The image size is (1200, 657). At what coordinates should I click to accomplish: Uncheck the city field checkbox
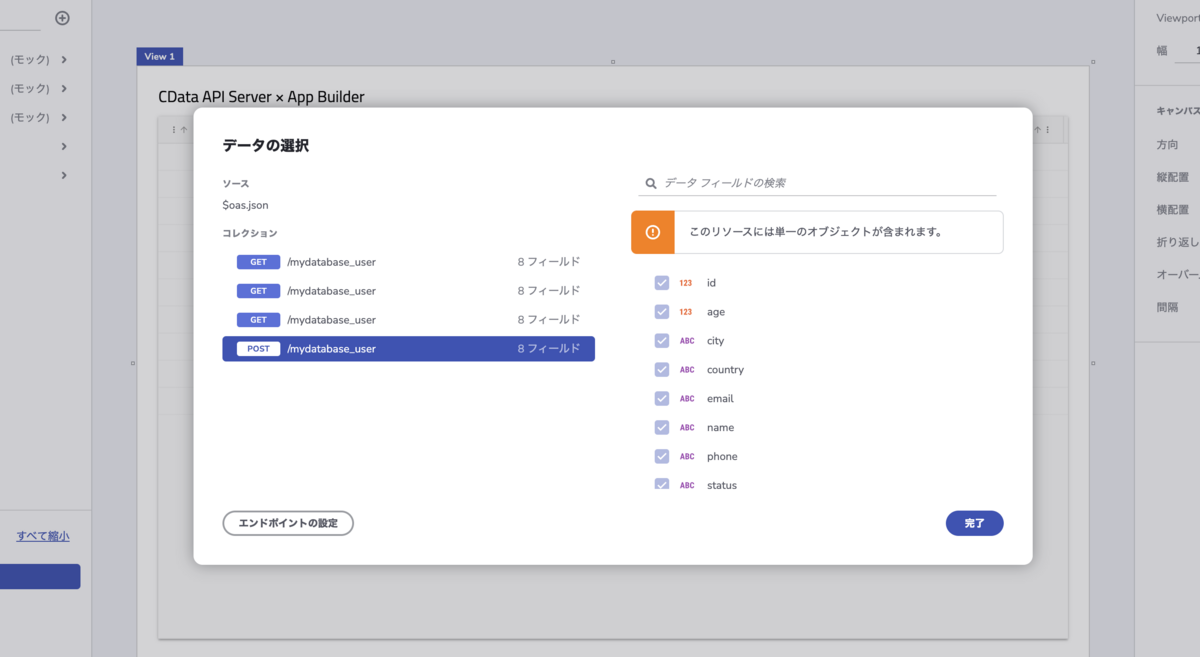[662, 341]
